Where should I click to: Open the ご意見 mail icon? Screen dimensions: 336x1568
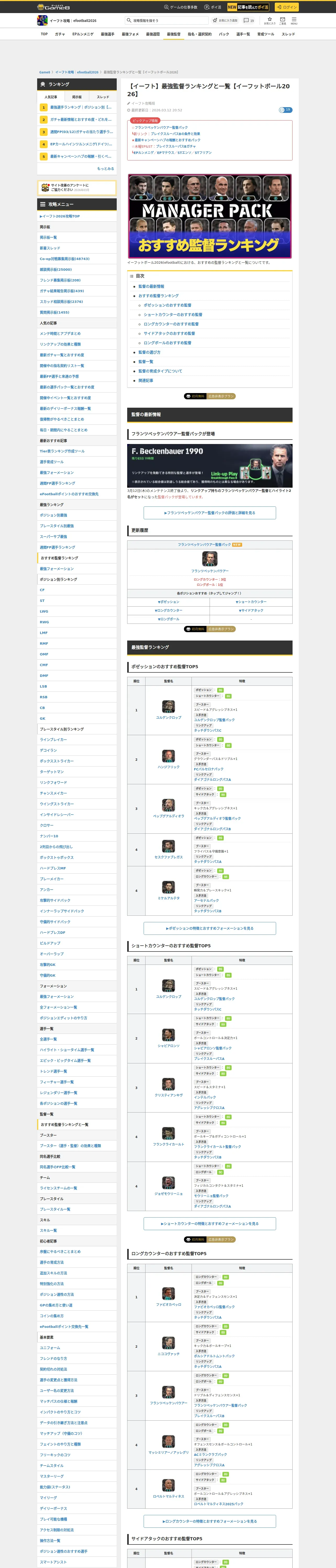[282, 20]
